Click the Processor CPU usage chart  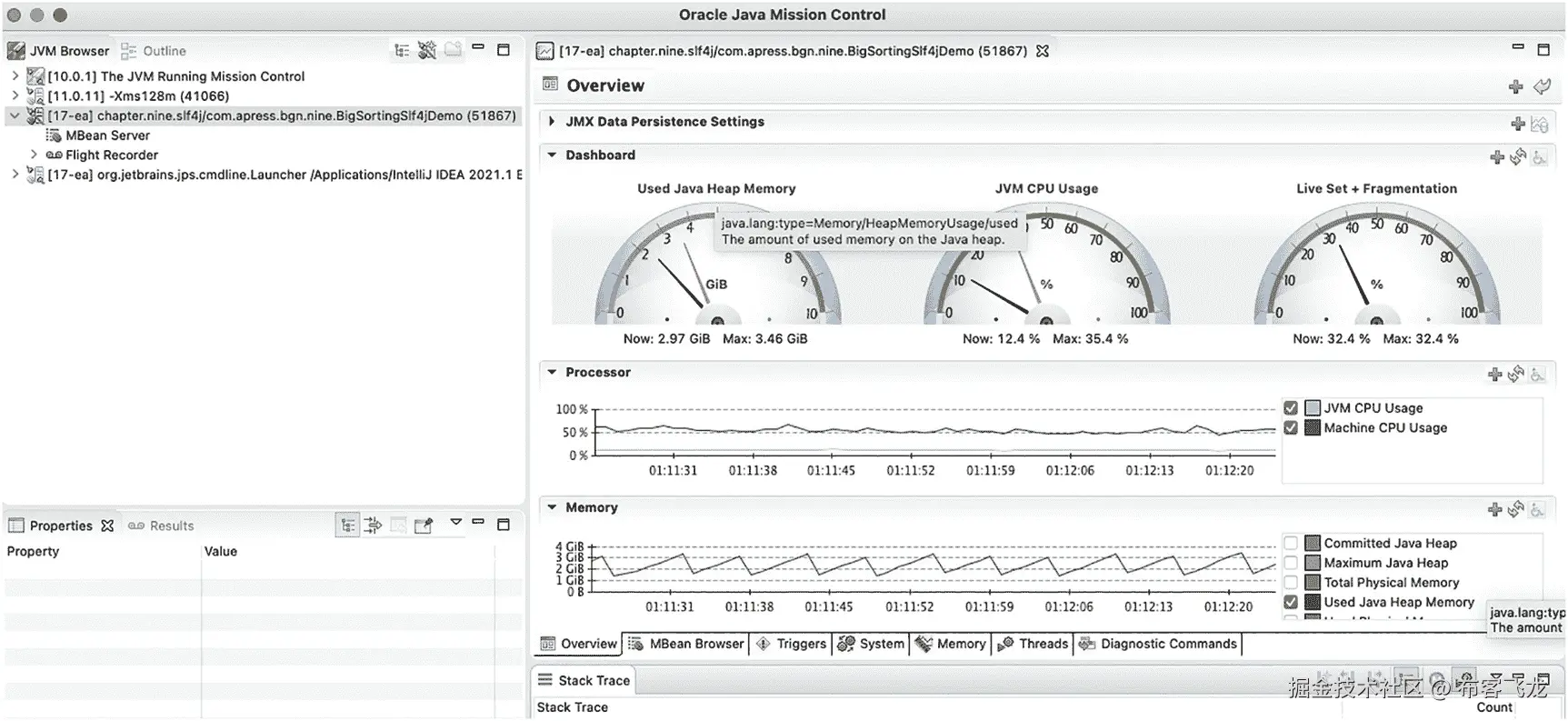click(x=935, y=432)
